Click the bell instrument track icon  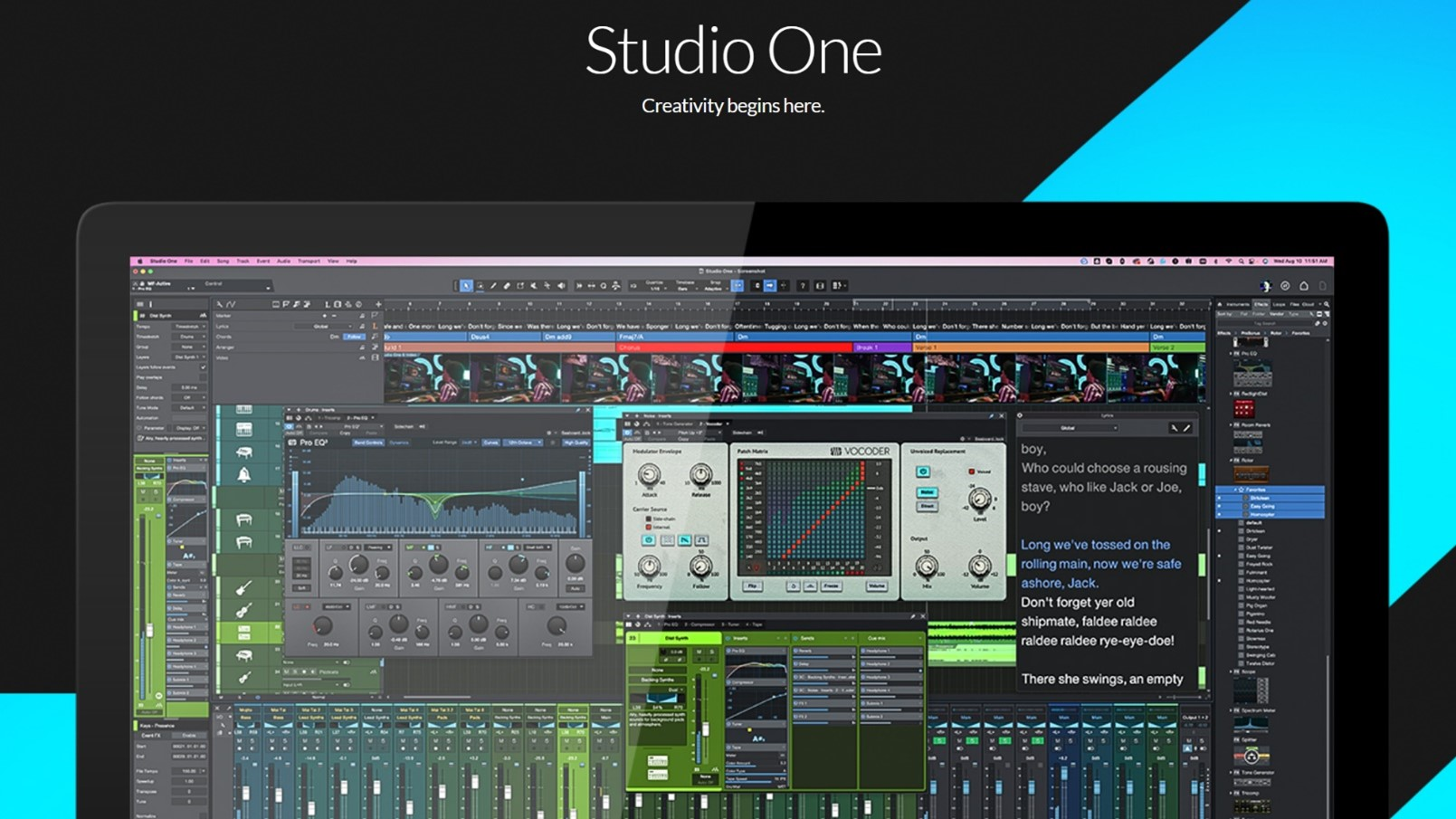(244, 474)
